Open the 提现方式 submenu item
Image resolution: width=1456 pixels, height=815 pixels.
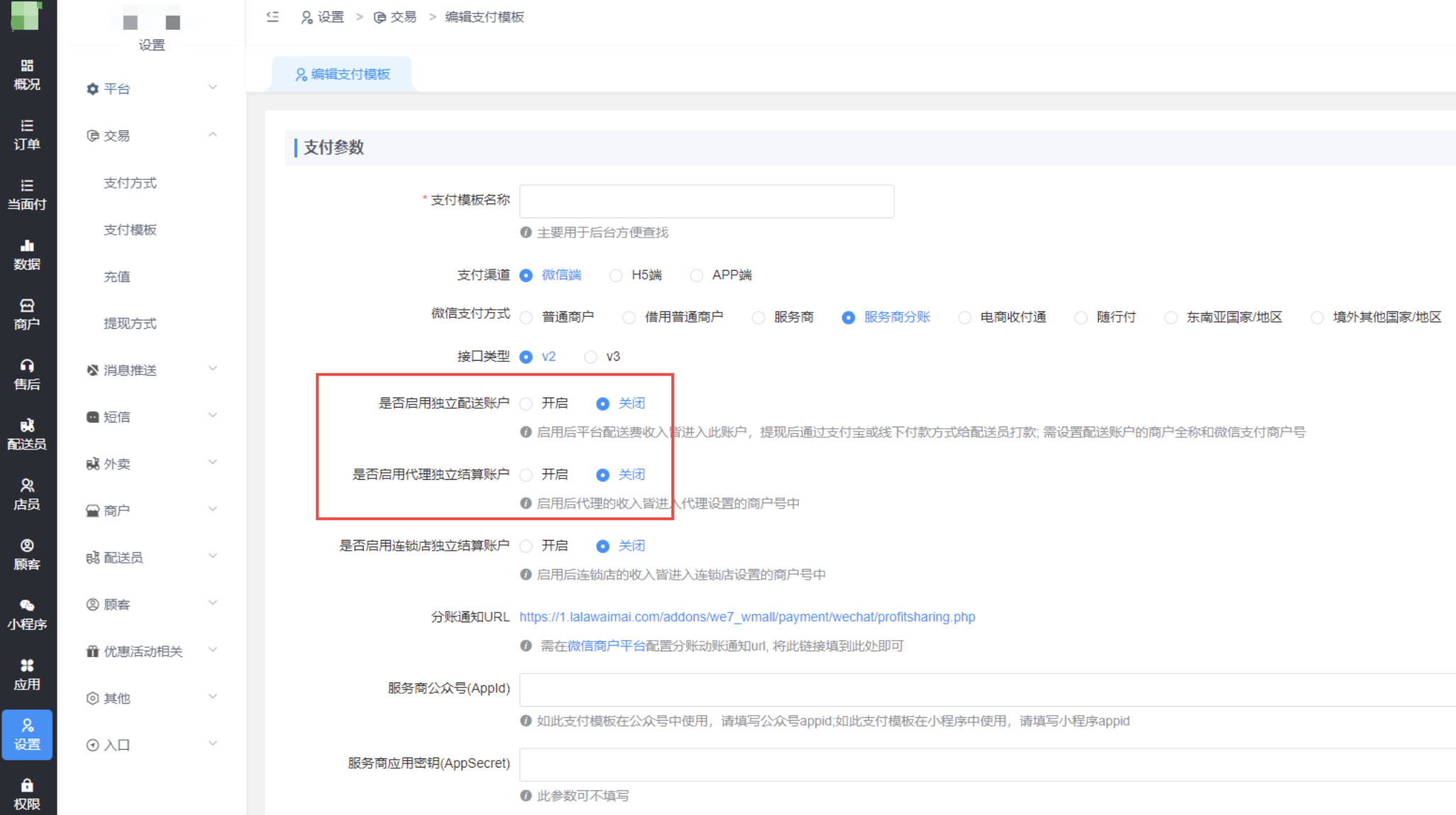pyautogui.click(x=130, y=323)
